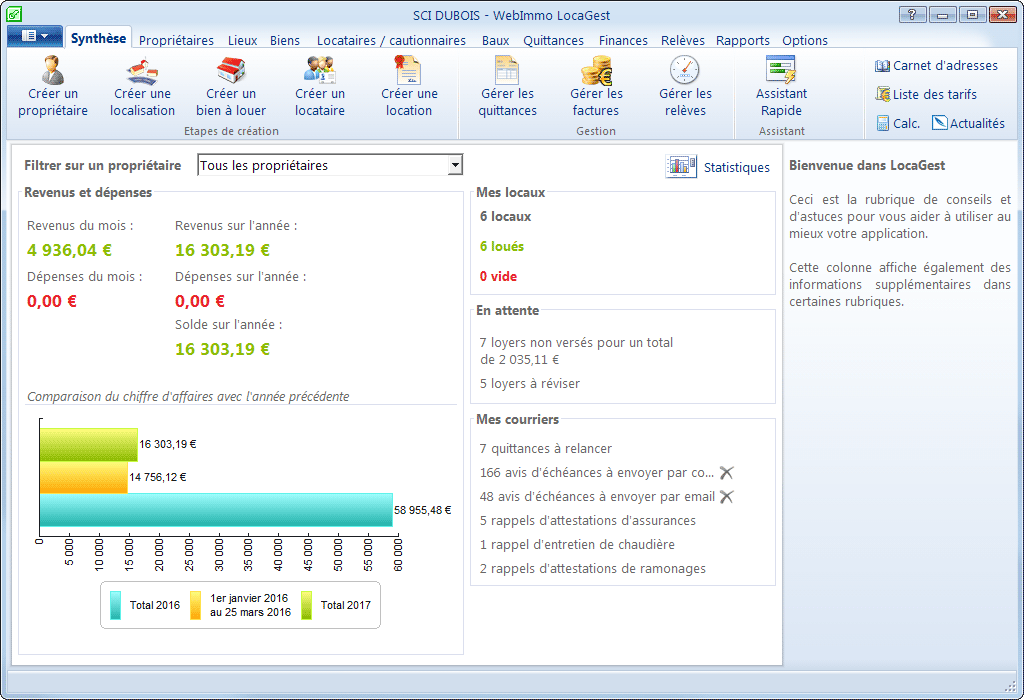Start the Assistant Rapide
The width and height of the screenshot is (1024, 700).
pos(781,72)
